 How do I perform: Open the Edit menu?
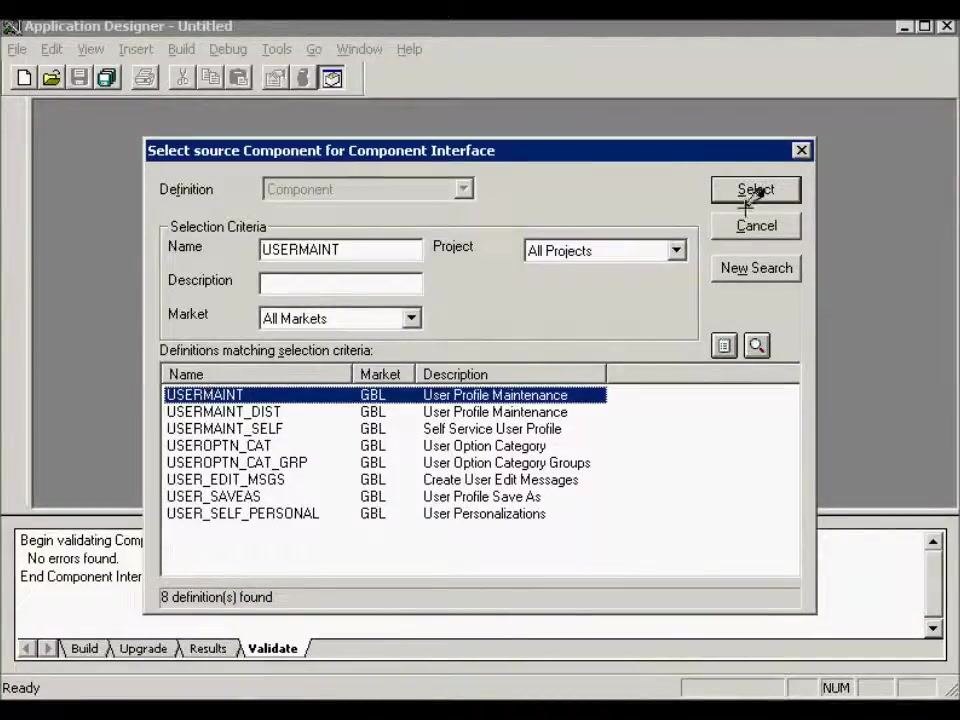click(51, 49)
